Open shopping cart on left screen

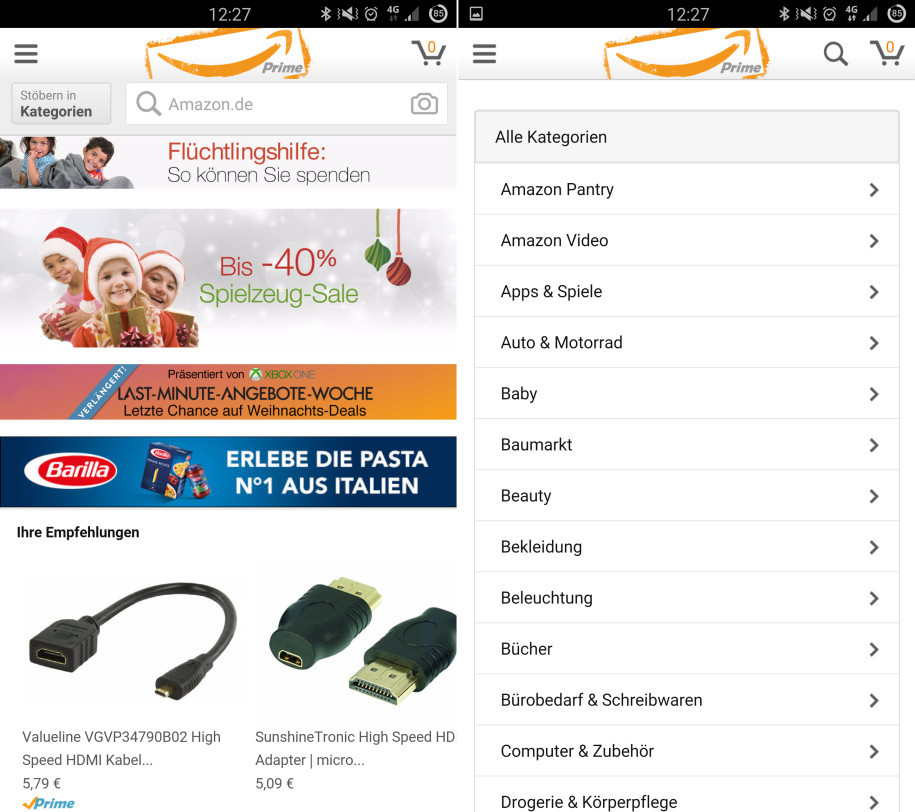point(429,53)
